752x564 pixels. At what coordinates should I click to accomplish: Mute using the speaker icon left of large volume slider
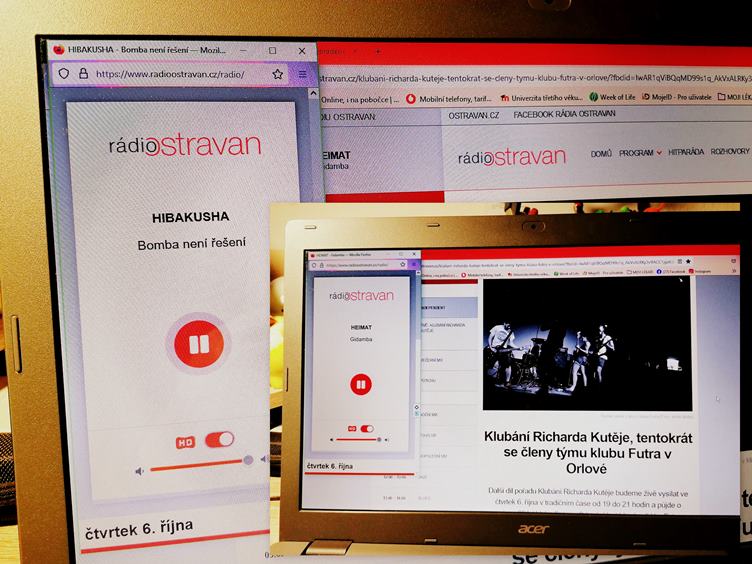(x=140, y=471)
